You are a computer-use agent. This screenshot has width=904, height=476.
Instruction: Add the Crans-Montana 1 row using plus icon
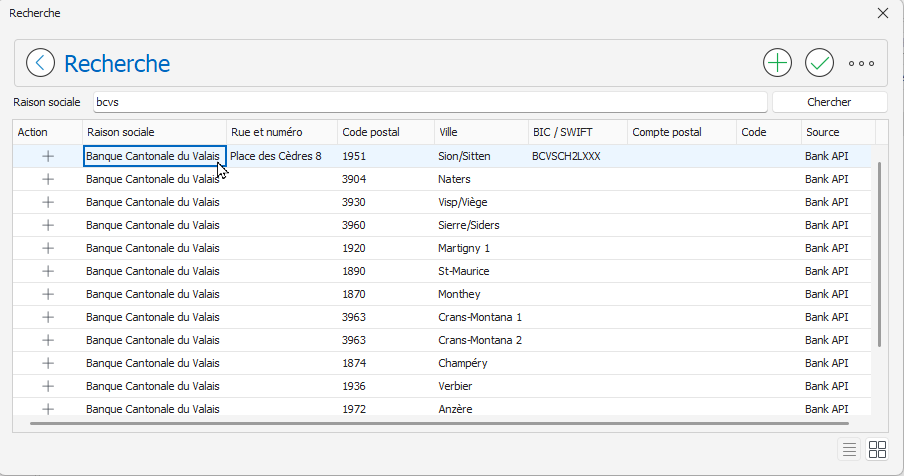48,318
